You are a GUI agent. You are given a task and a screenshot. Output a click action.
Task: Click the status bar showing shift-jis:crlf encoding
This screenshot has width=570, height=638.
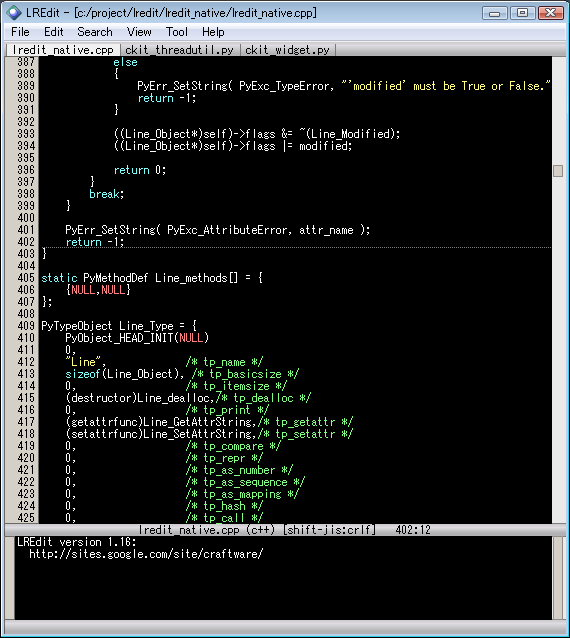329,529
